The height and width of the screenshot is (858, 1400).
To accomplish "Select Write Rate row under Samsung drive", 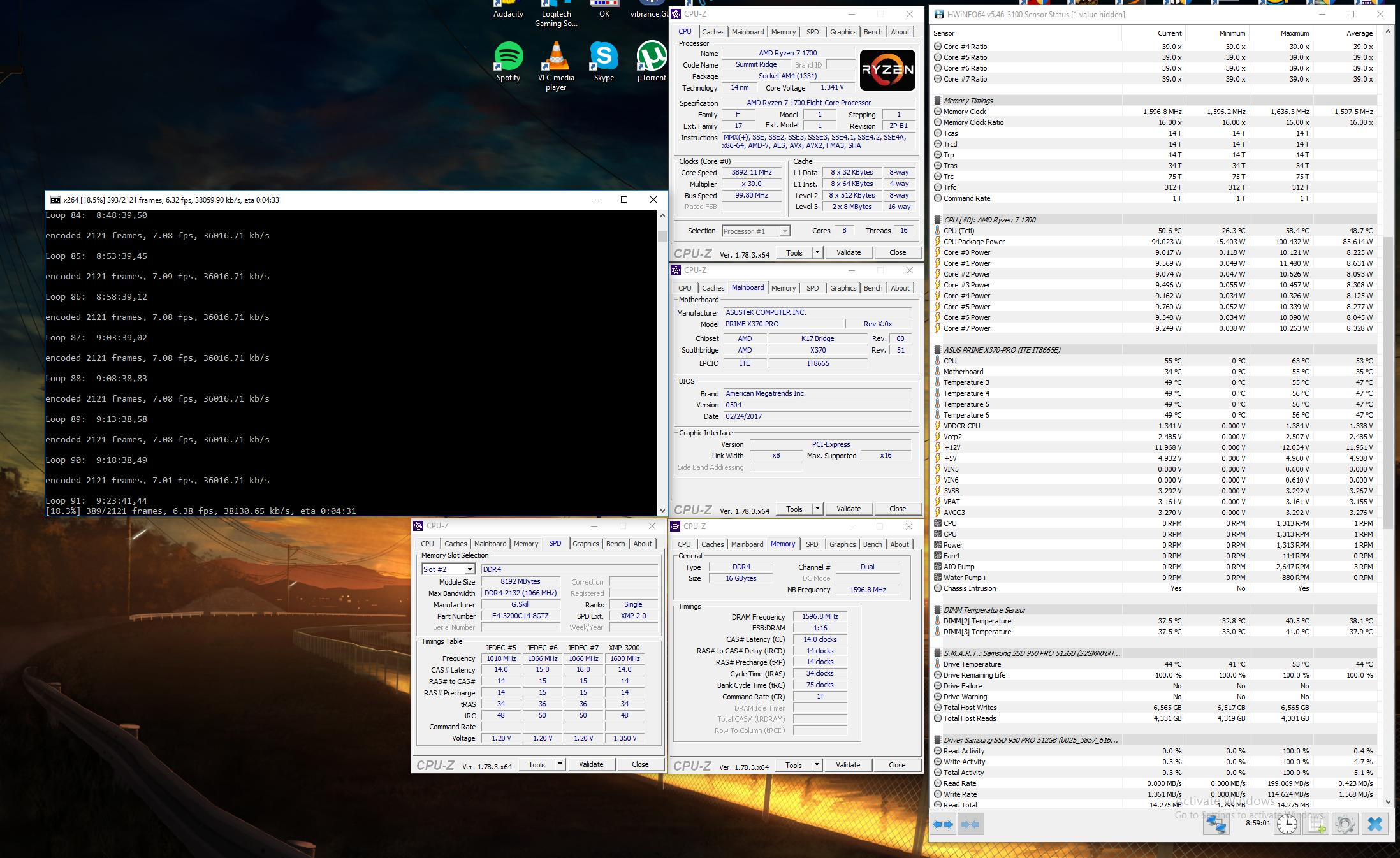I will point(1154,794).
